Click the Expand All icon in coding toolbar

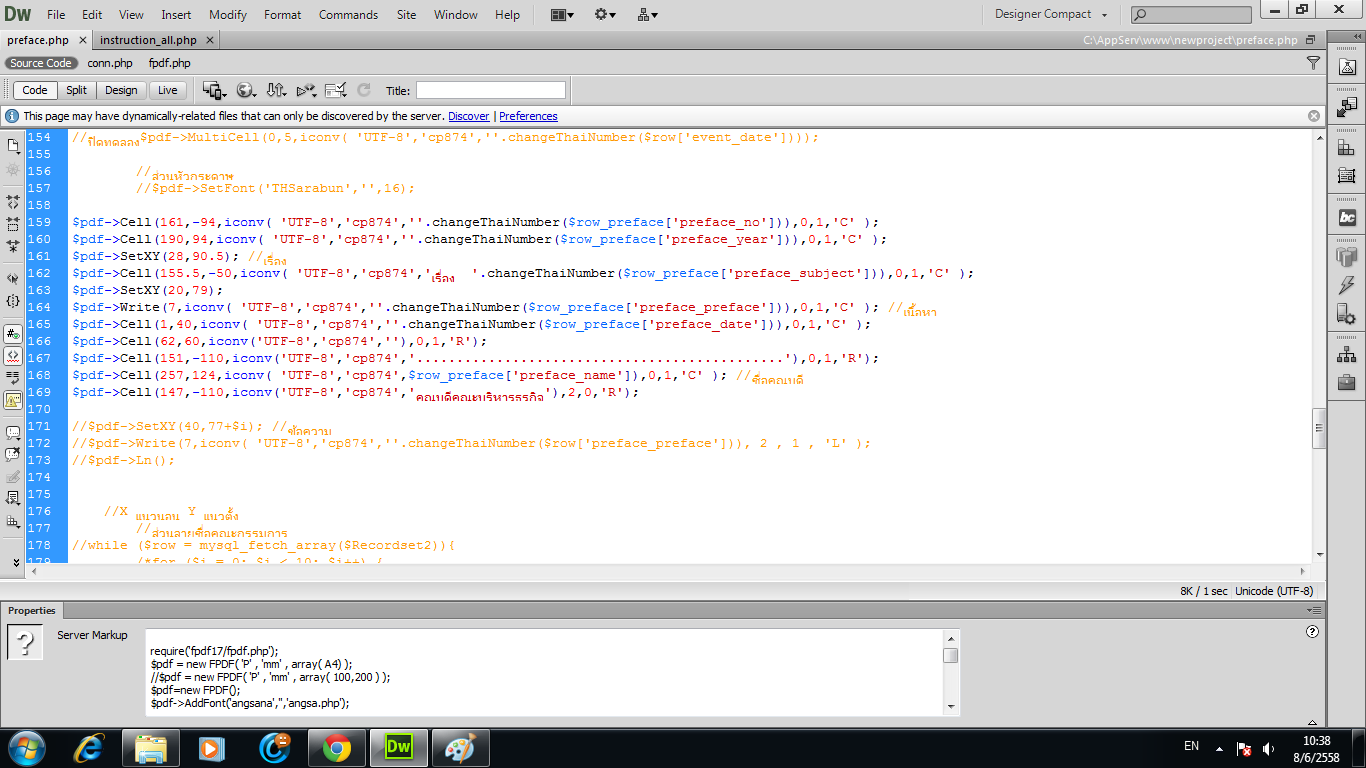13,246
